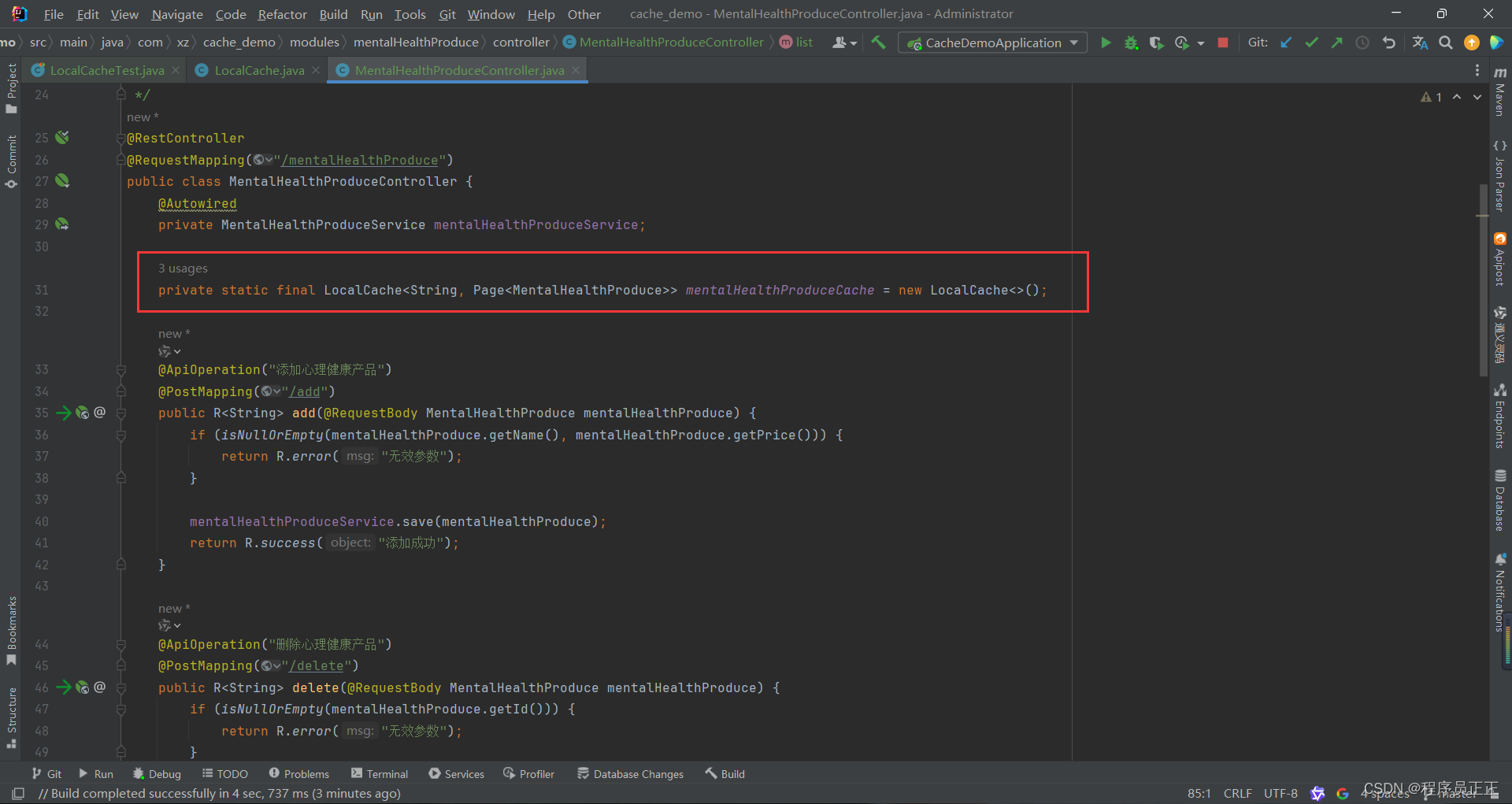Screen dimensions: 1512x804
Task: Open the Services tool window
Action: click(456, 774)
